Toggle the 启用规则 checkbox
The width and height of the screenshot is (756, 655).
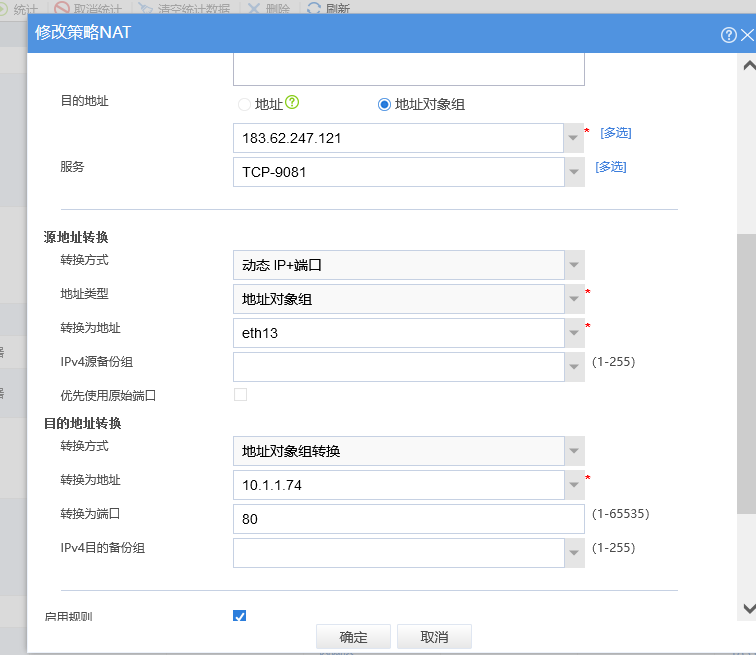[240, 615]
